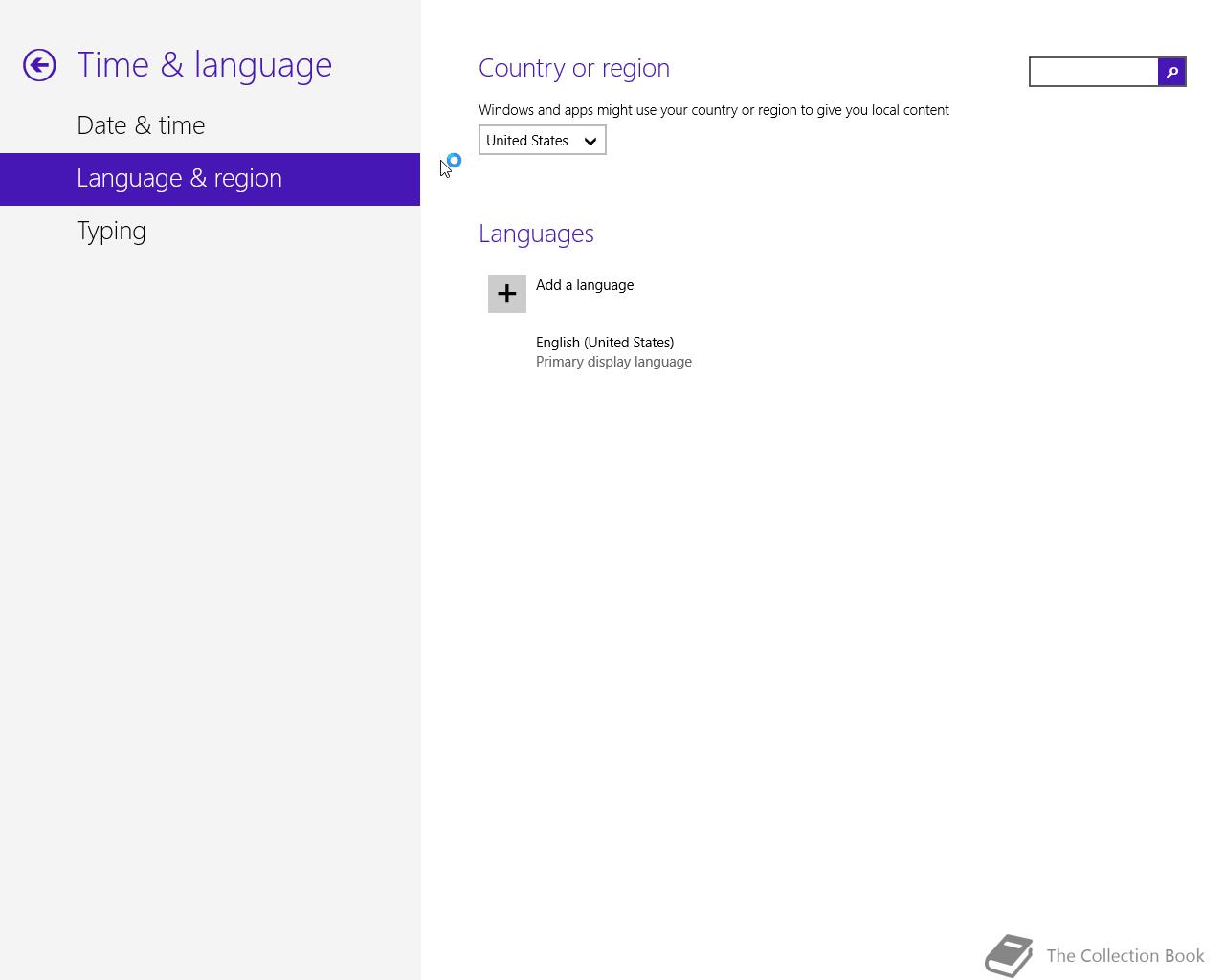Click the search magnifier button
1225x980 pixels.
(1171, 72)
